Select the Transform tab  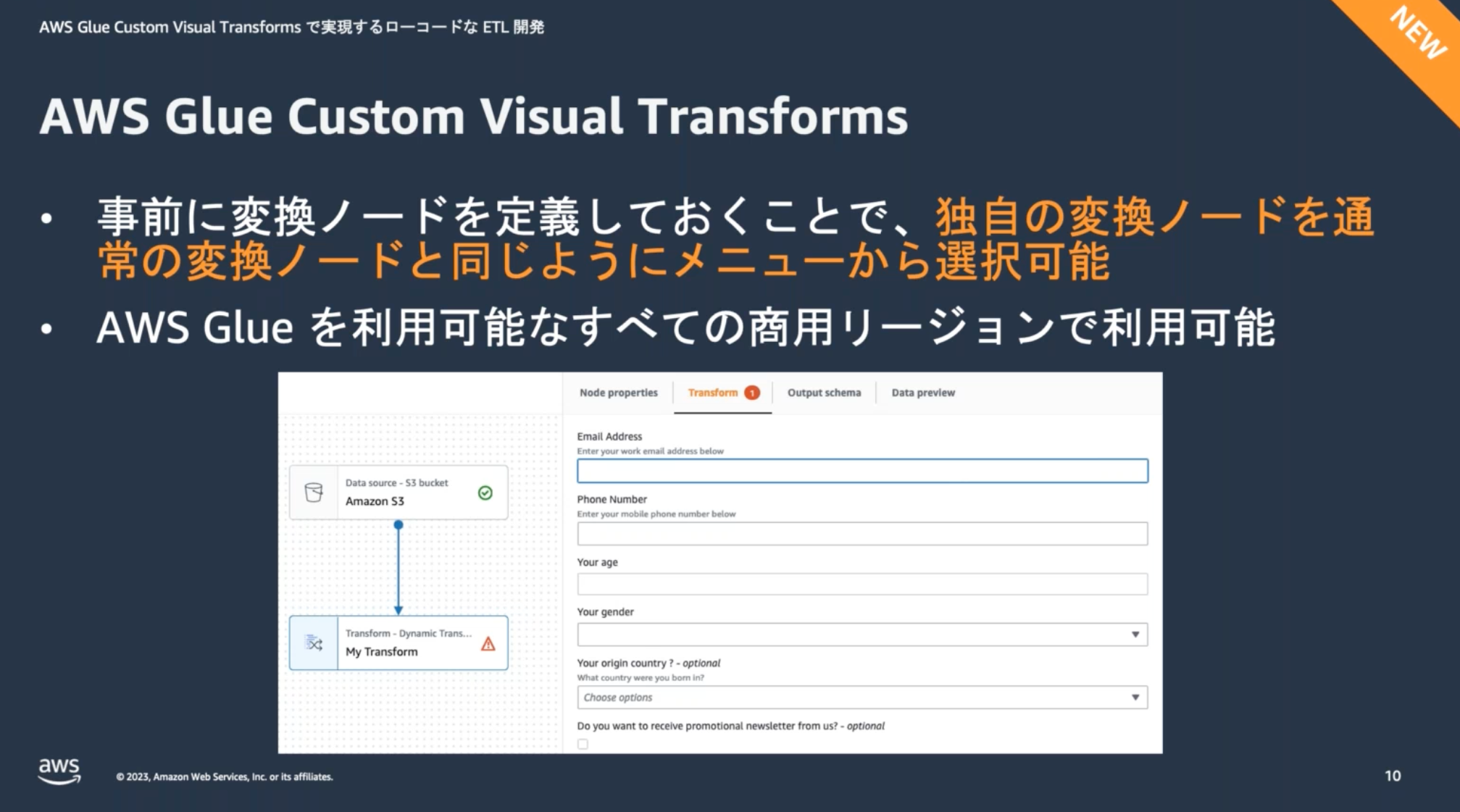click(x=712, y=393)
